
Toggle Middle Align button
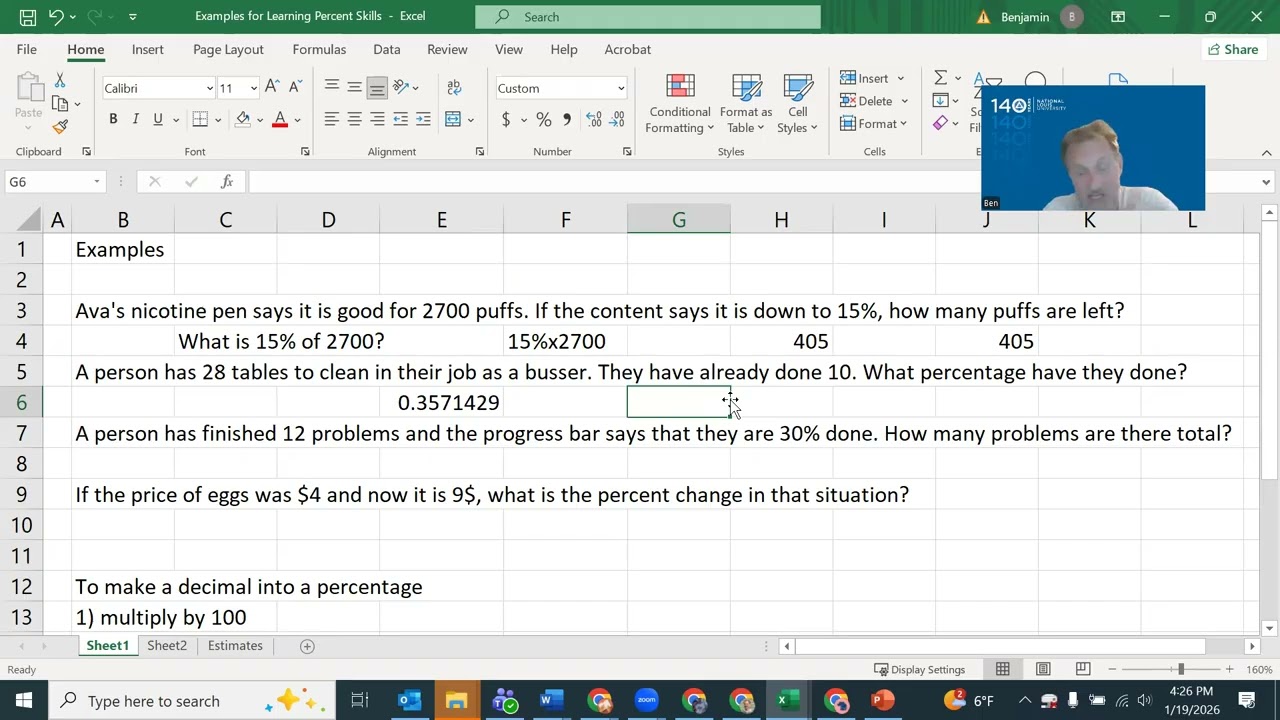[x=354, y=88]
